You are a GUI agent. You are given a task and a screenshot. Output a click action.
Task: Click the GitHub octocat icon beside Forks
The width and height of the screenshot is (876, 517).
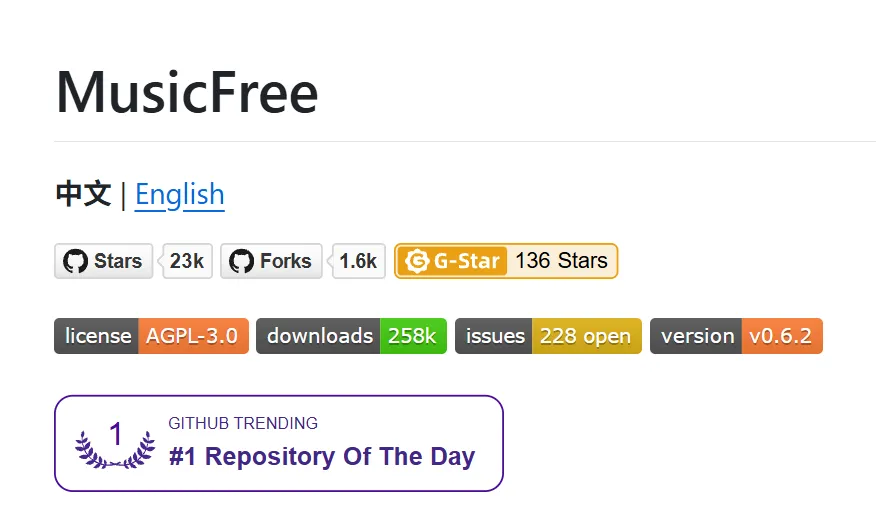241,262
